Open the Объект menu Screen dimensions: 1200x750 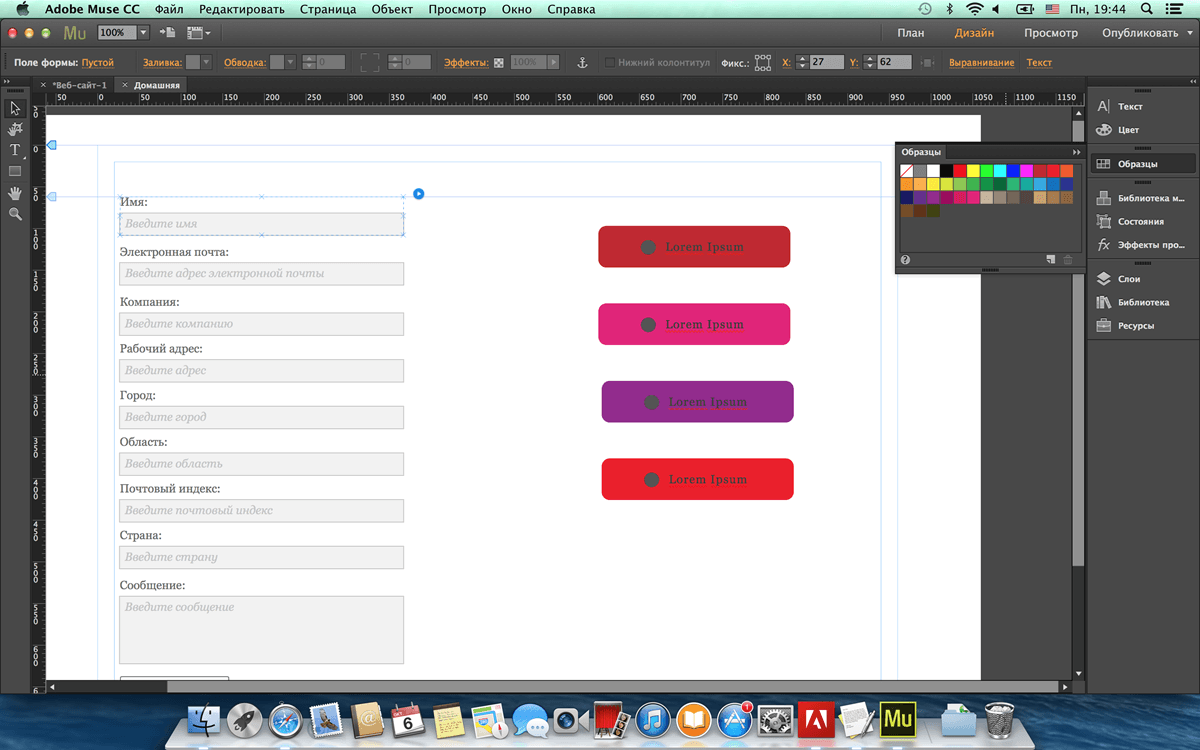click(x=392, y=9)
